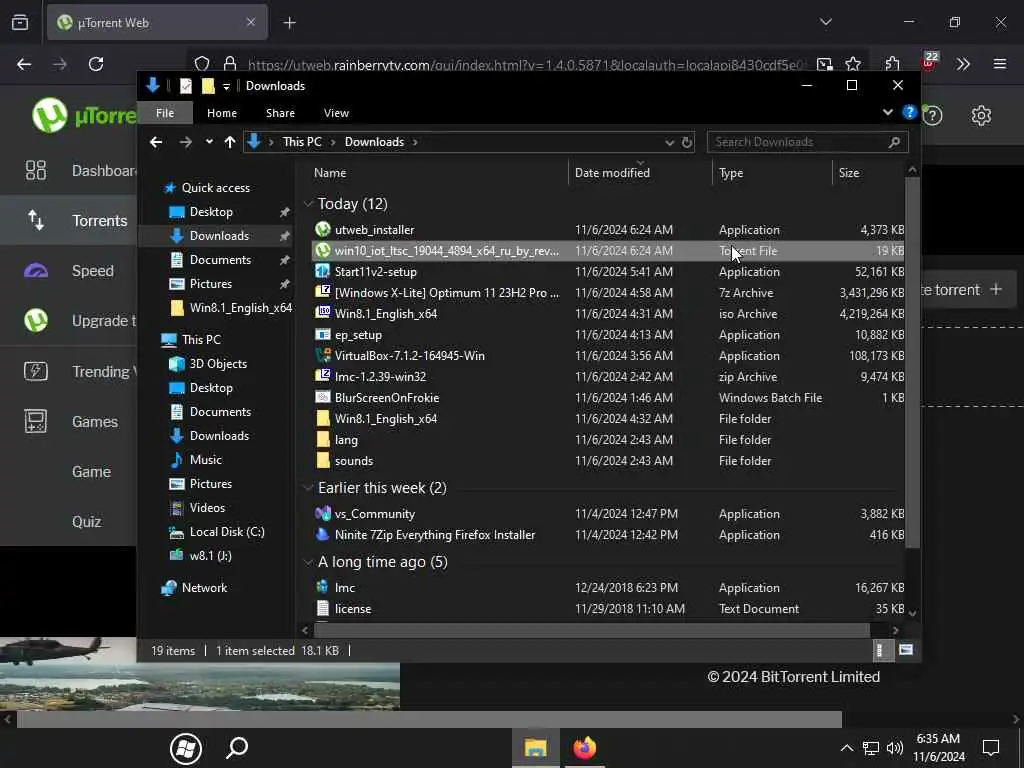Collapse the Earlier this week group
Viewport: 1024px width, 768px height.
tap(308, 487)
